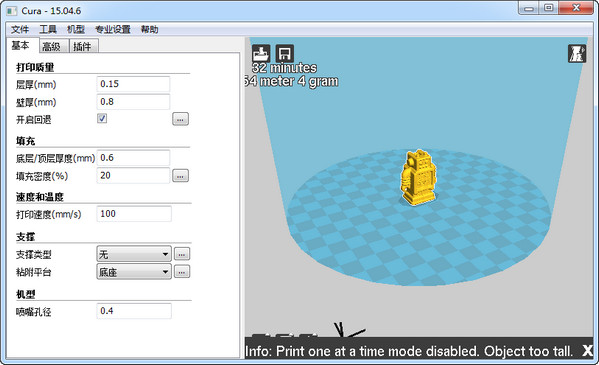Dismiss the info message with the X

click(588, 350)
